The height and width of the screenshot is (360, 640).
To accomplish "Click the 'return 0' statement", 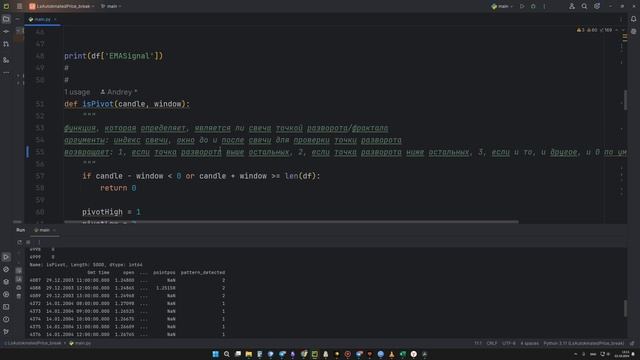I will (118, 188).
